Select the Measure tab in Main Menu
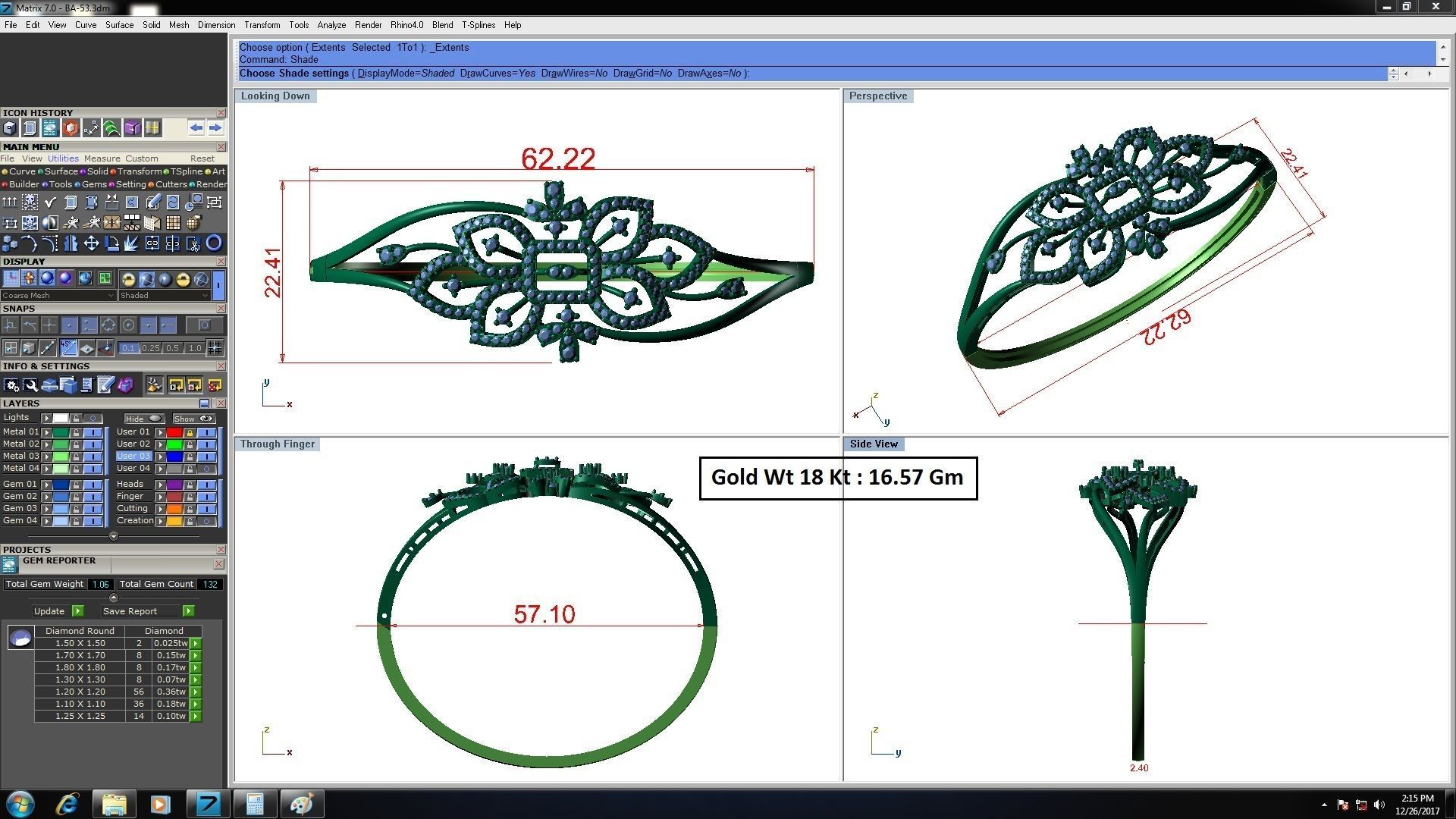Viewport: 1456px width, 819px height. 102,158
